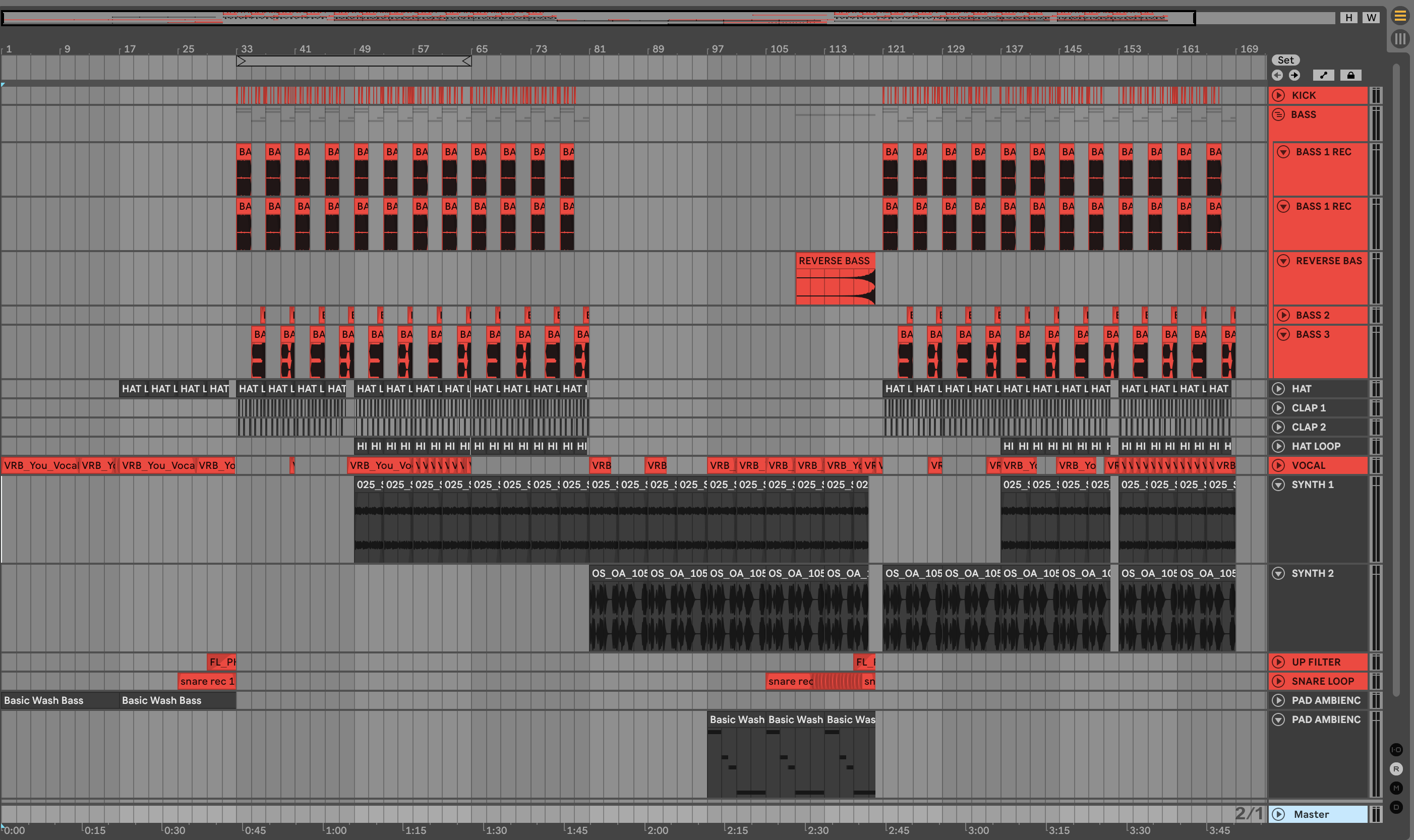
Task: Select the REVERSE BASS clip
Action: click(x=835, y=261)
